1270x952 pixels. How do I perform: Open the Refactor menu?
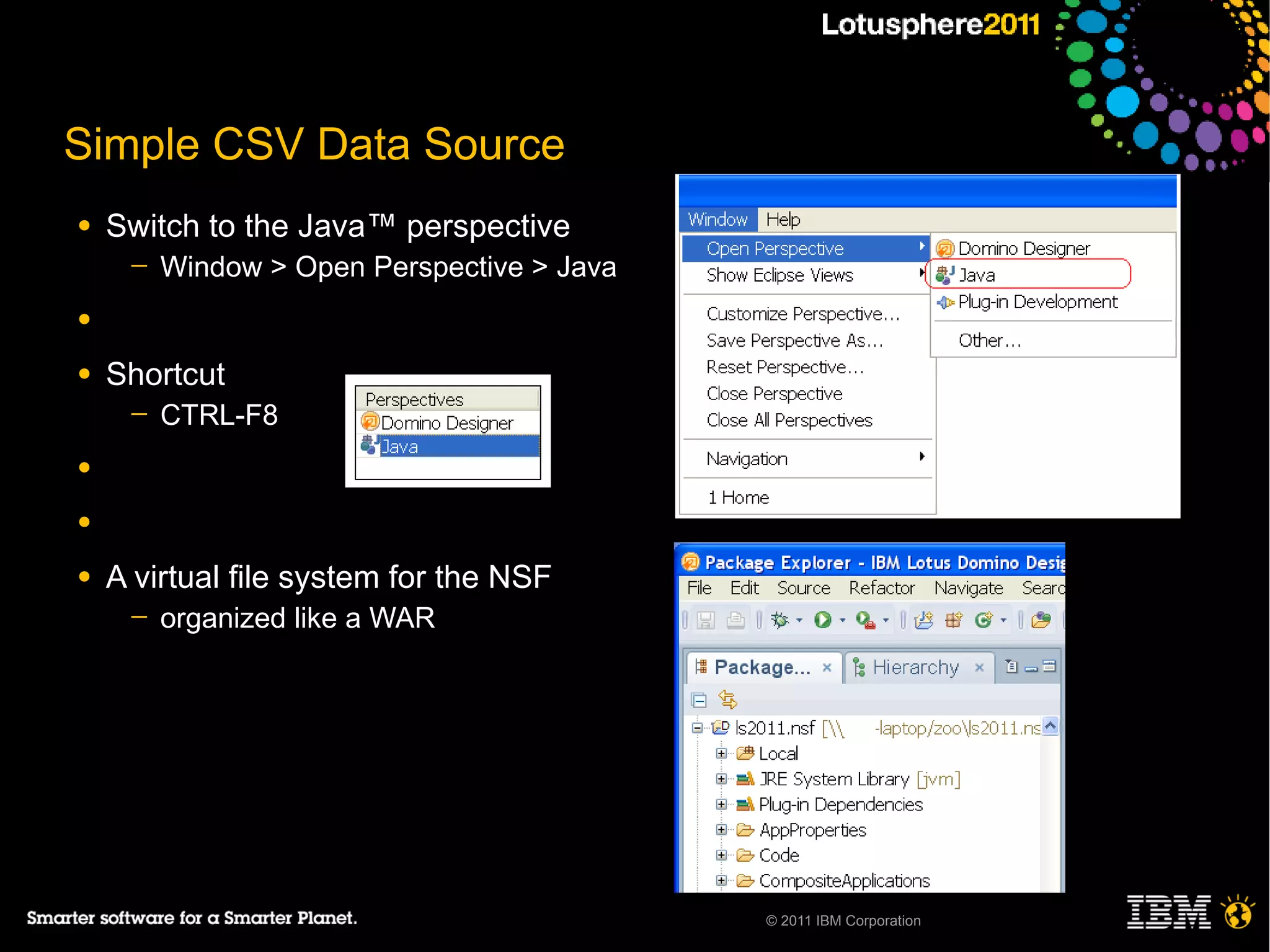[x=882, y=588]
